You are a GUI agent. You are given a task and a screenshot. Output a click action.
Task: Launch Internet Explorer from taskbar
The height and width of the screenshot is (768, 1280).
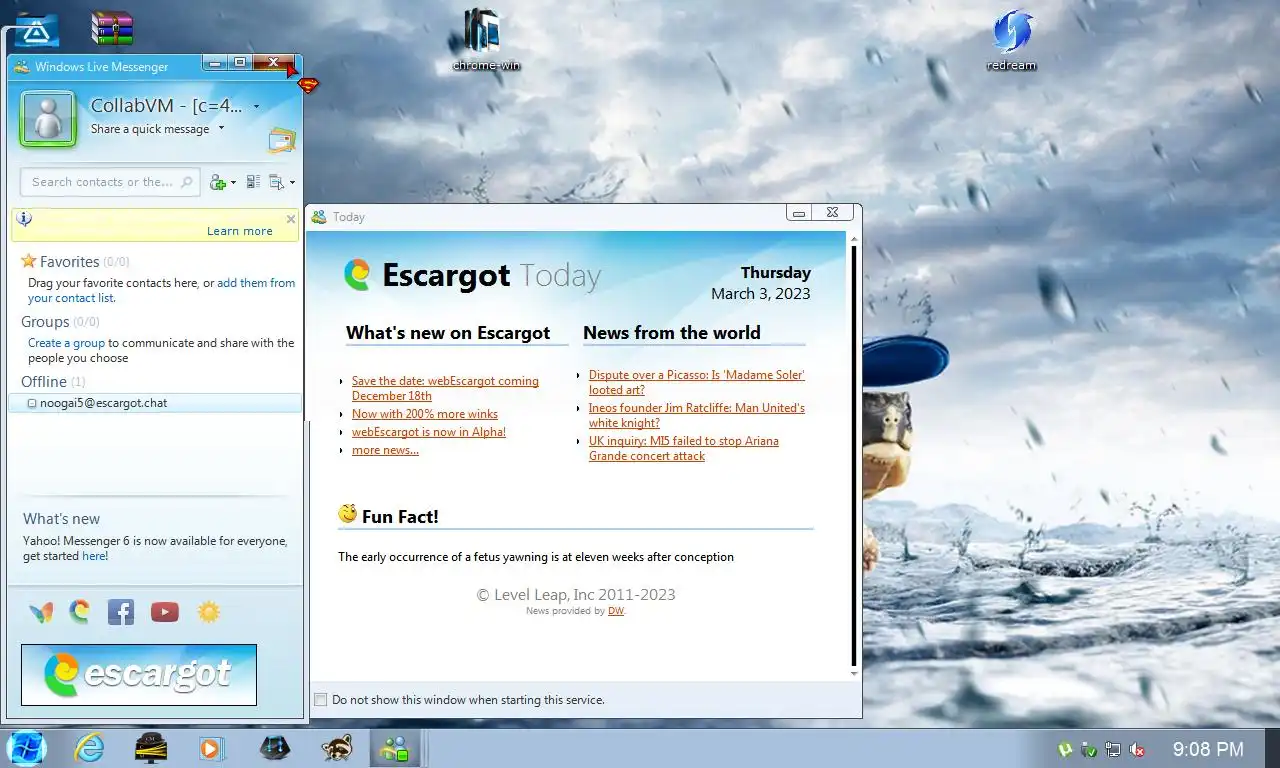click(x=89, y=748)
